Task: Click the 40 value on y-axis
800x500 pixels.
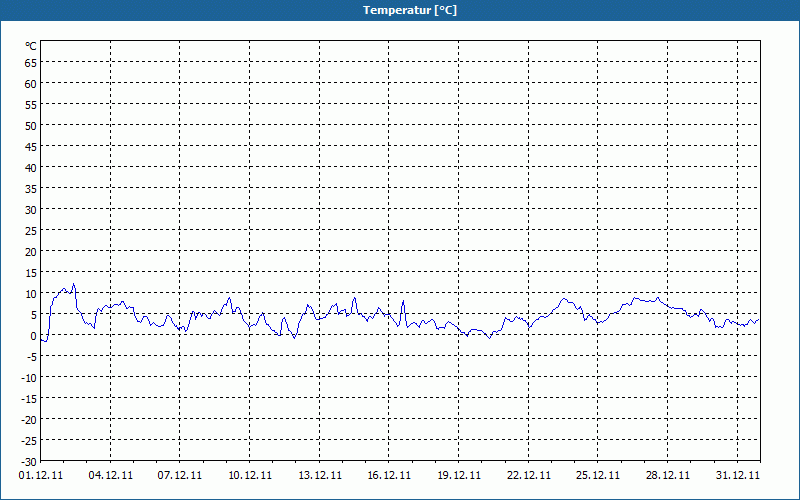Action: (x=31, y=168)
